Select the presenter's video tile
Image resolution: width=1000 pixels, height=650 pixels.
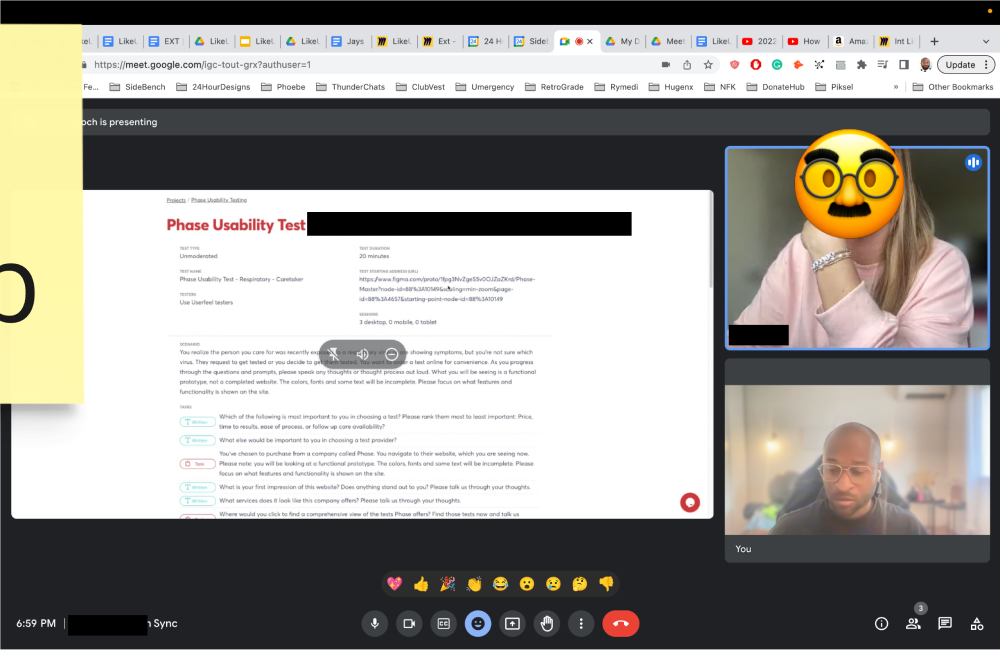pos(857,248)
